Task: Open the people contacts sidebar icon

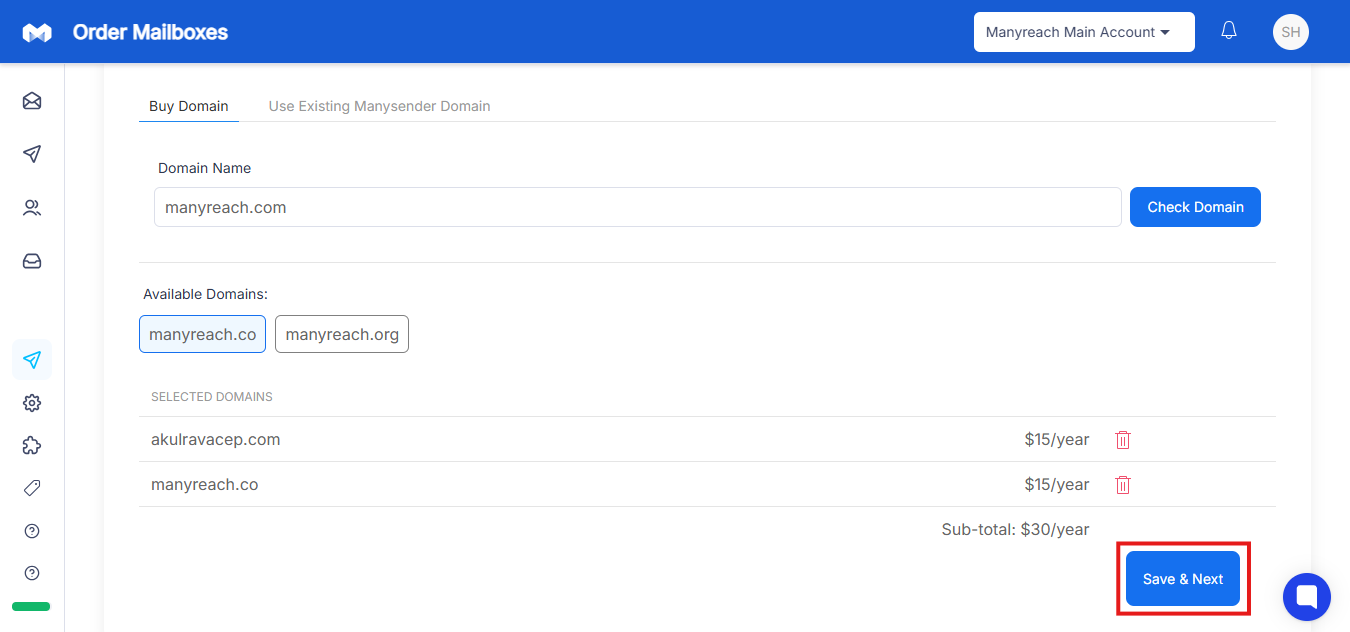Action: click(x=32, y=208)
